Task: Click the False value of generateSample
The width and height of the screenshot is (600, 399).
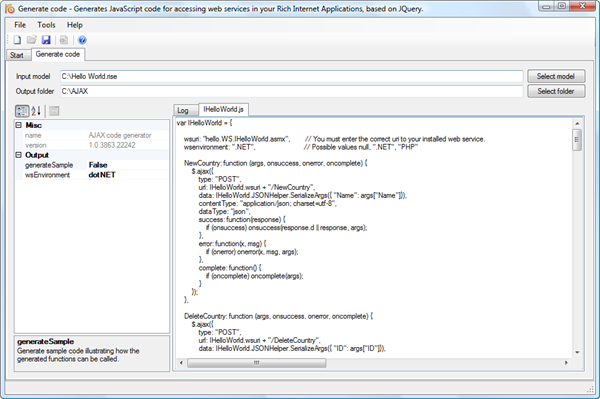Action: coord(98,165)
